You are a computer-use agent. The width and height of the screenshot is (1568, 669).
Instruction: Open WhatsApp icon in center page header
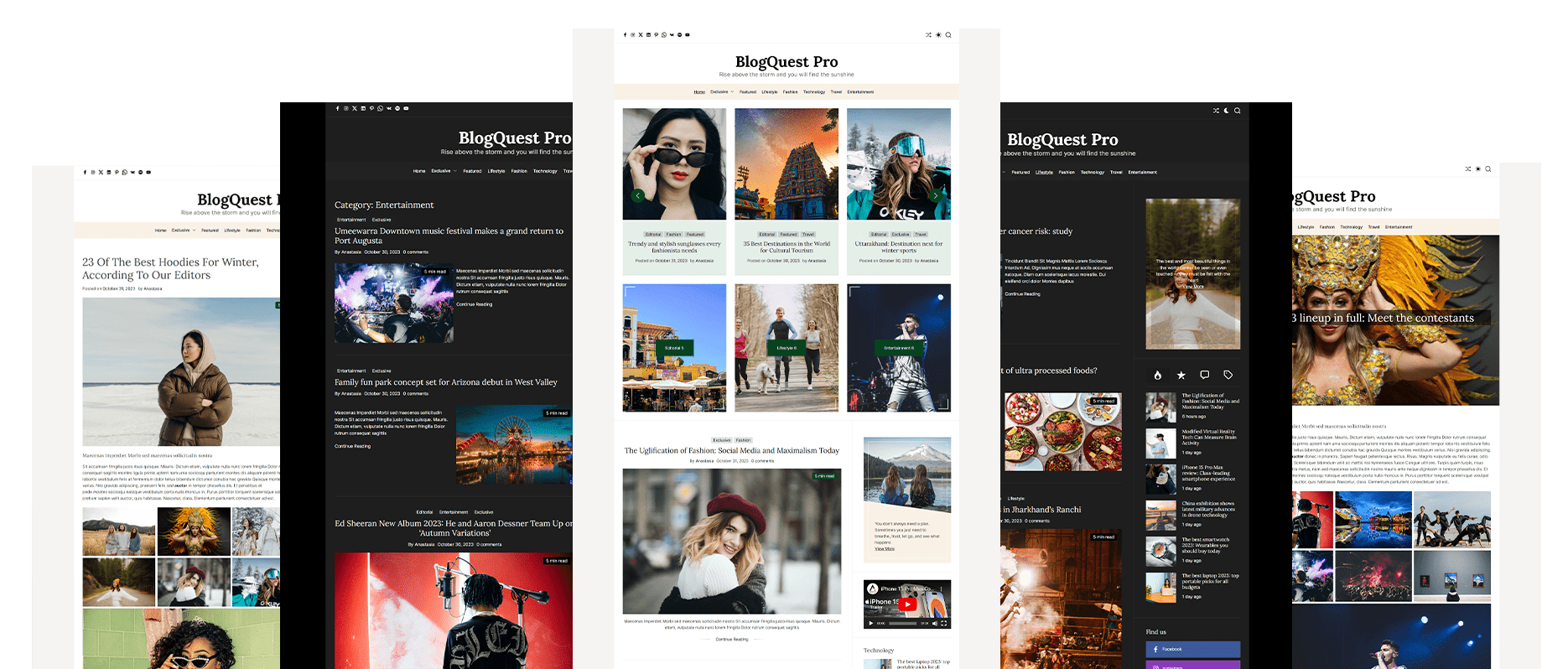[x=663, y=35]
